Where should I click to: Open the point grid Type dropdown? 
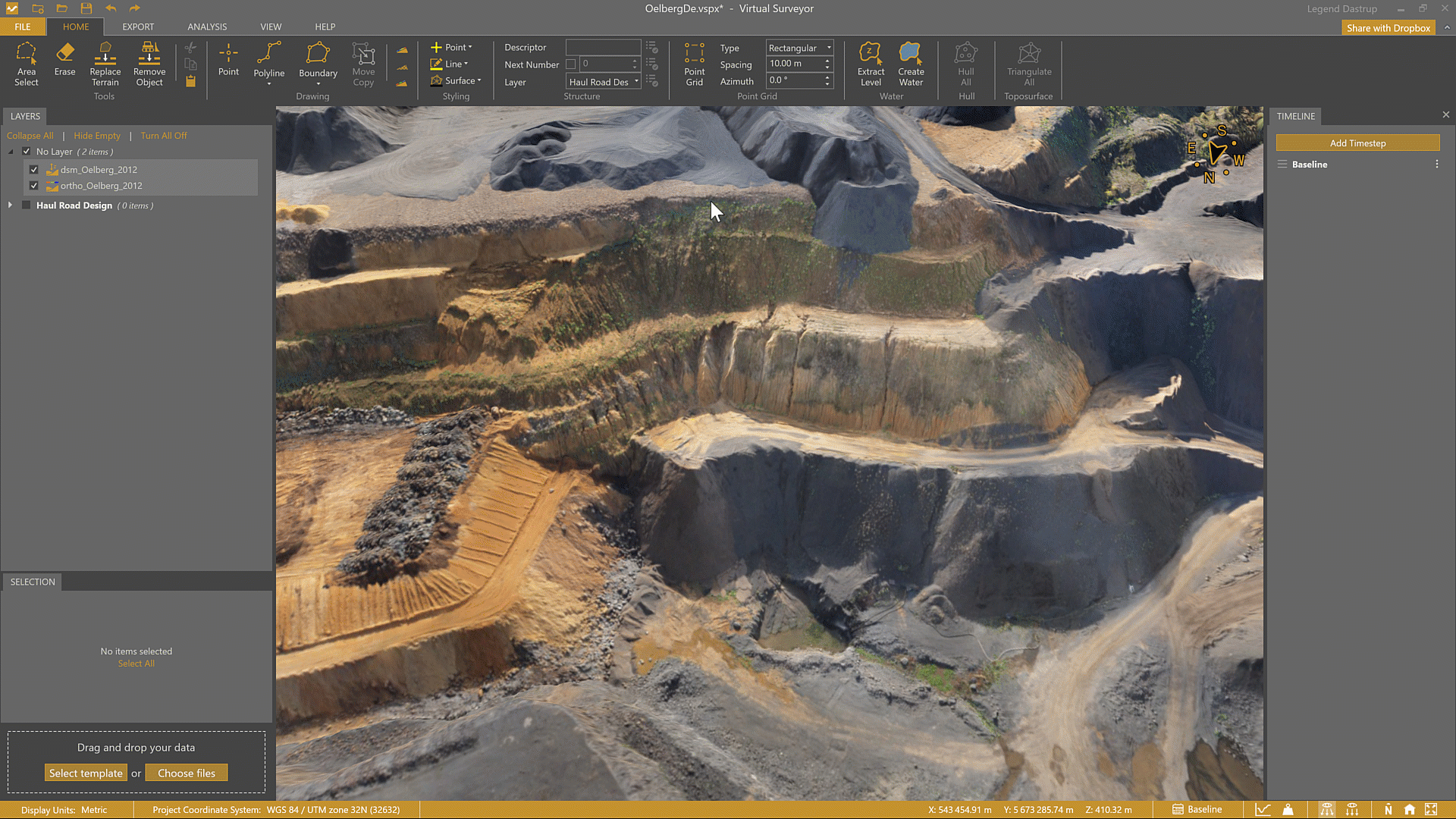click(x=799, y=48)
